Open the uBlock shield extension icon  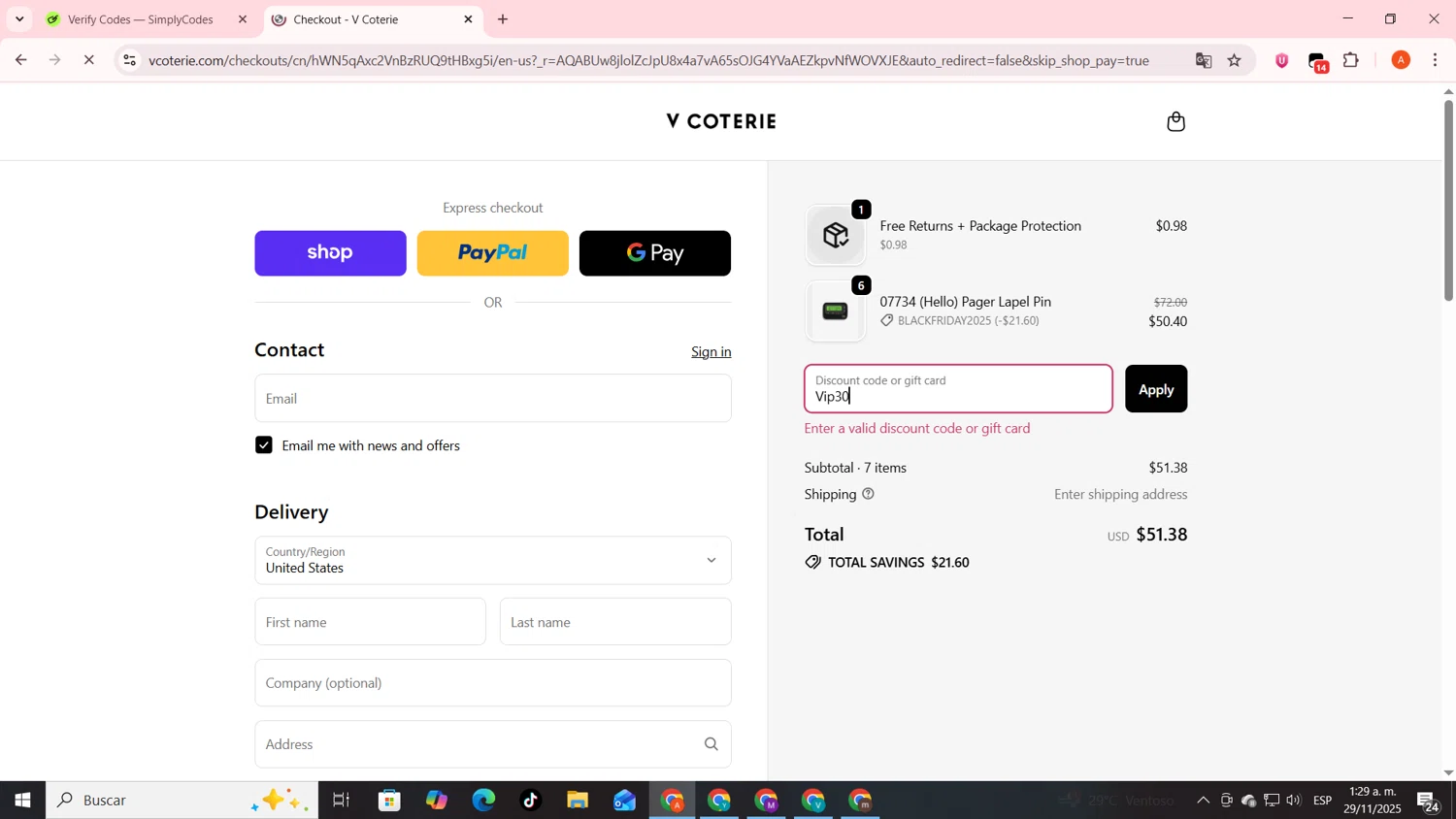(x=1282, y=60)
